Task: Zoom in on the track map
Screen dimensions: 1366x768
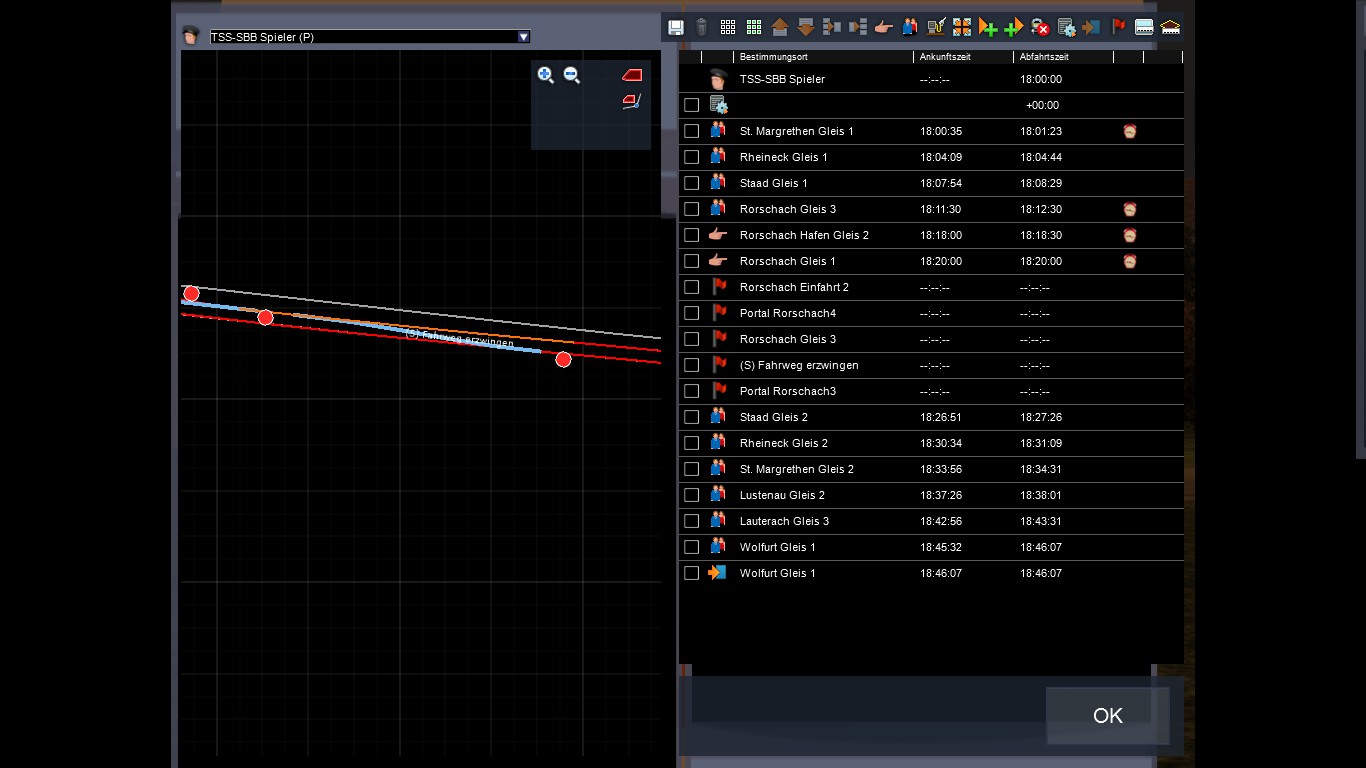Action: tap(545, 75)
